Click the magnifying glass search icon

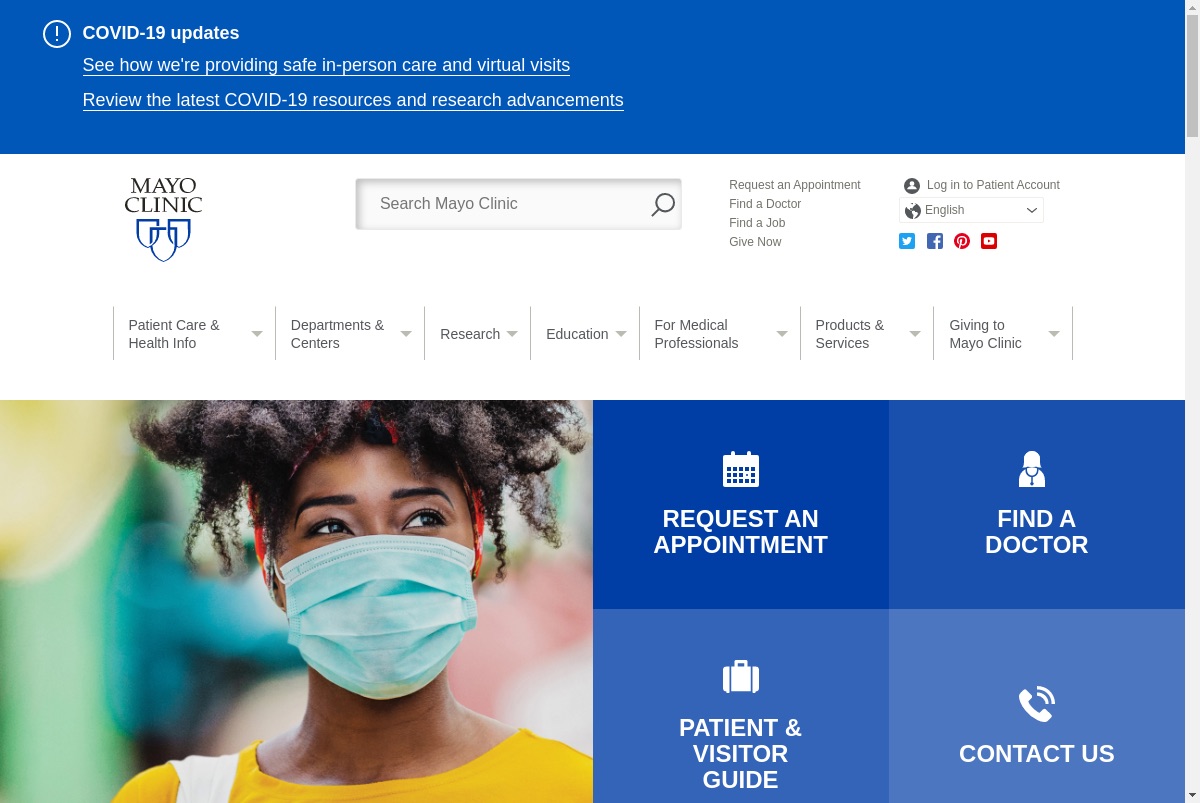coord(663,204)
